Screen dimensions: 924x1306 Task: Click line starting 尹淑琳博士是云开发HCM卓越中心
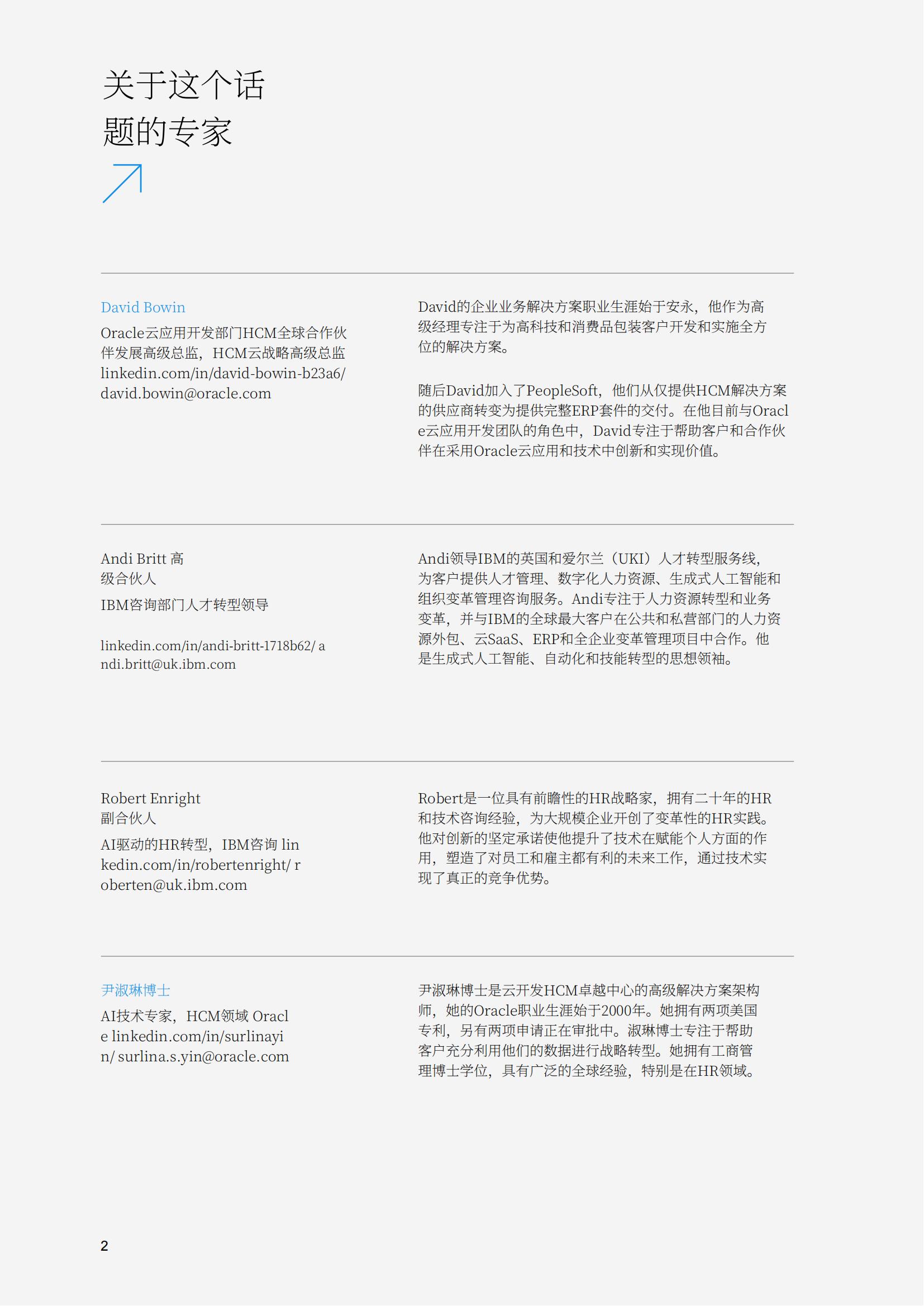click(x=589, y=990)
